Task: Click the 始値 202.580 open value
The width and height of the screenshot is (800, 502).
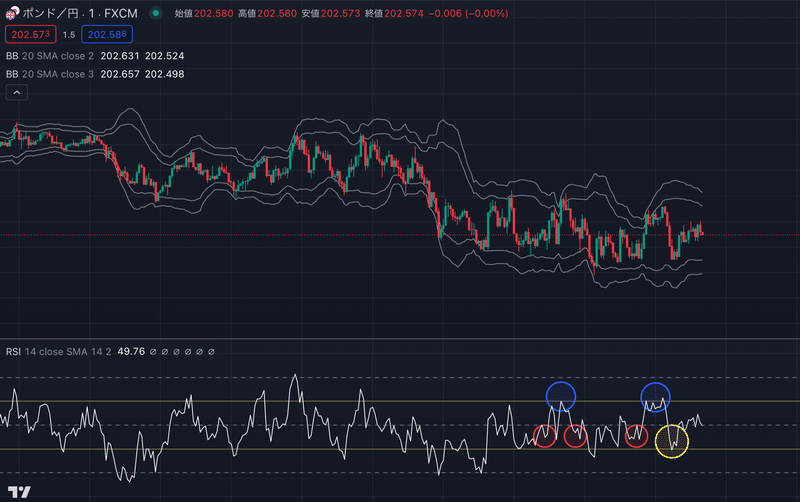Action: (x=204, y=13)
